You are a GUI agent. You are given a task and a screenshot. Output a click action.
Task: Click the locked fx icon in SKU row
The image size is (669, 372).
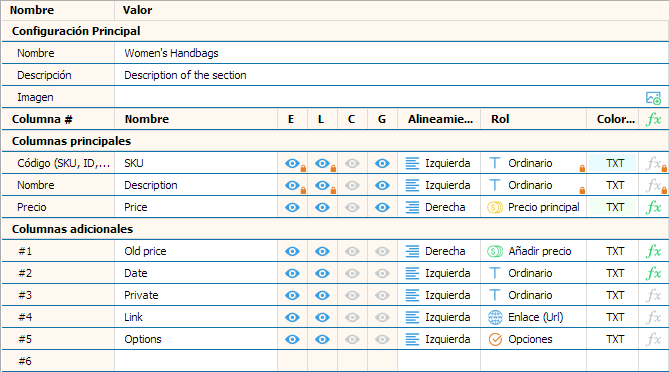pyautogui.click(x=654, y=163)
